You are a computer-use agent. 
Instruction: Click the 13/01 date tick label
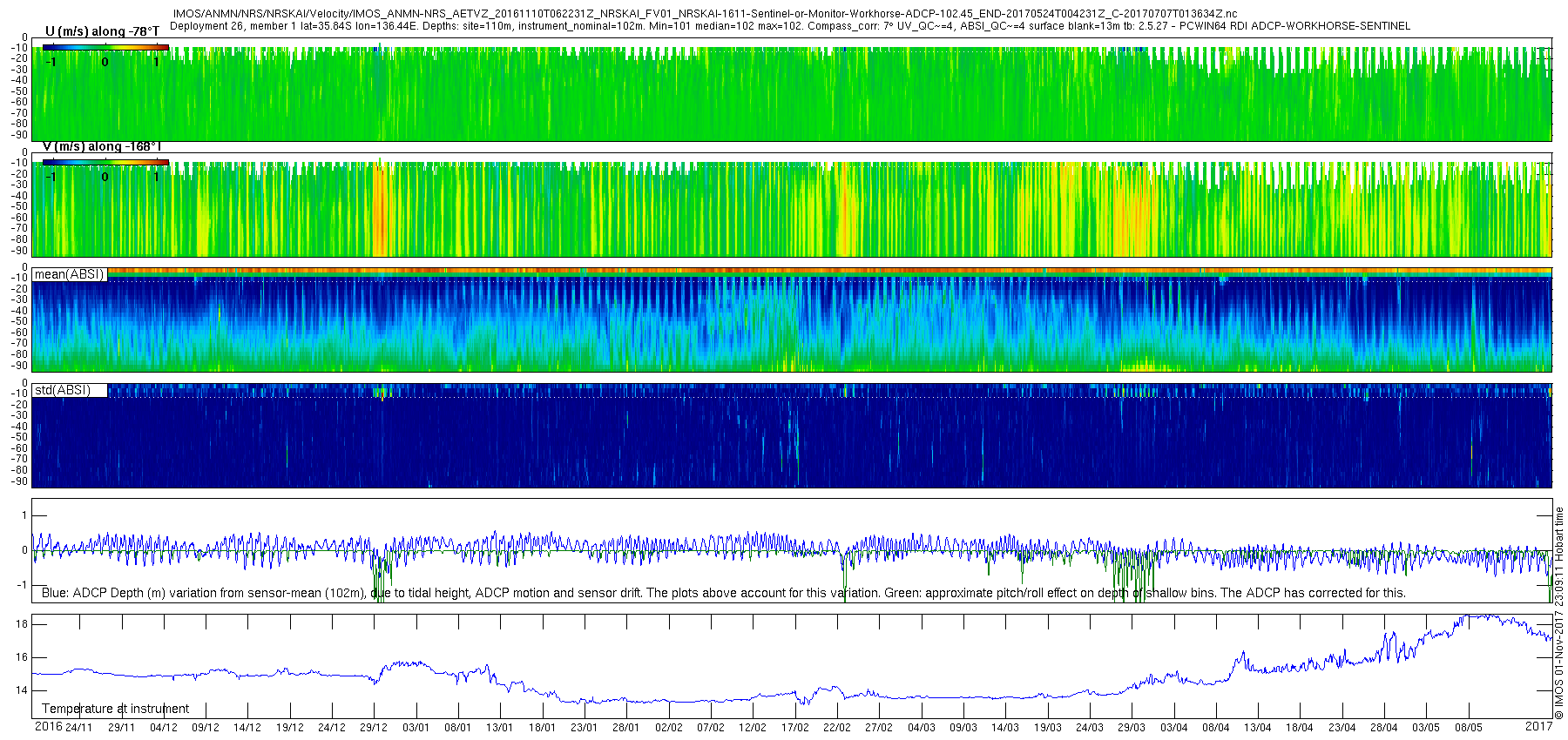(499, 728)
